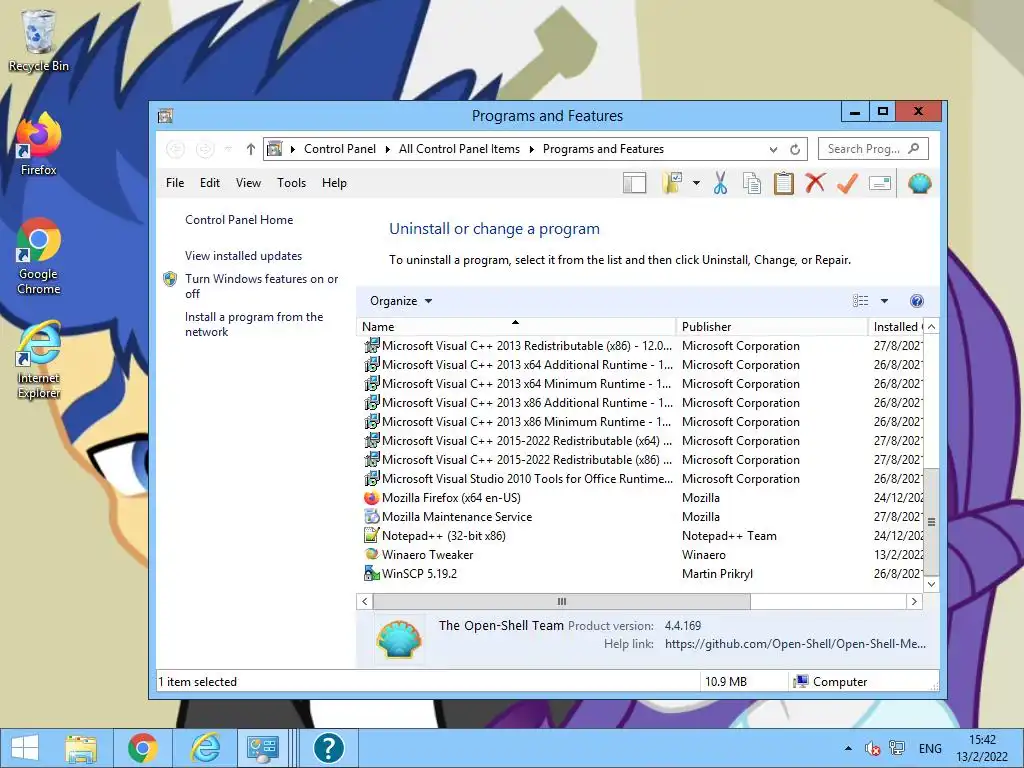Viewport: 1024px width, 768px height.
Task: Show hidden tray icons arrow
Action: pos(848,748)
